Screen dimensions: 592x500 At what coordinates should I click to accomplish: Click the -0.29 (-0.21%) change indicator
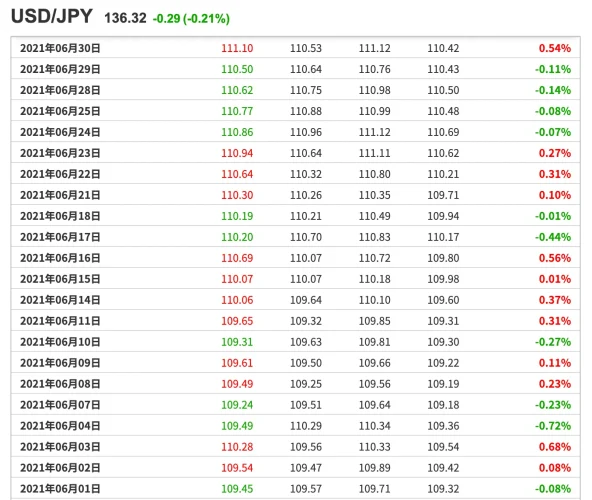(191, 19)
